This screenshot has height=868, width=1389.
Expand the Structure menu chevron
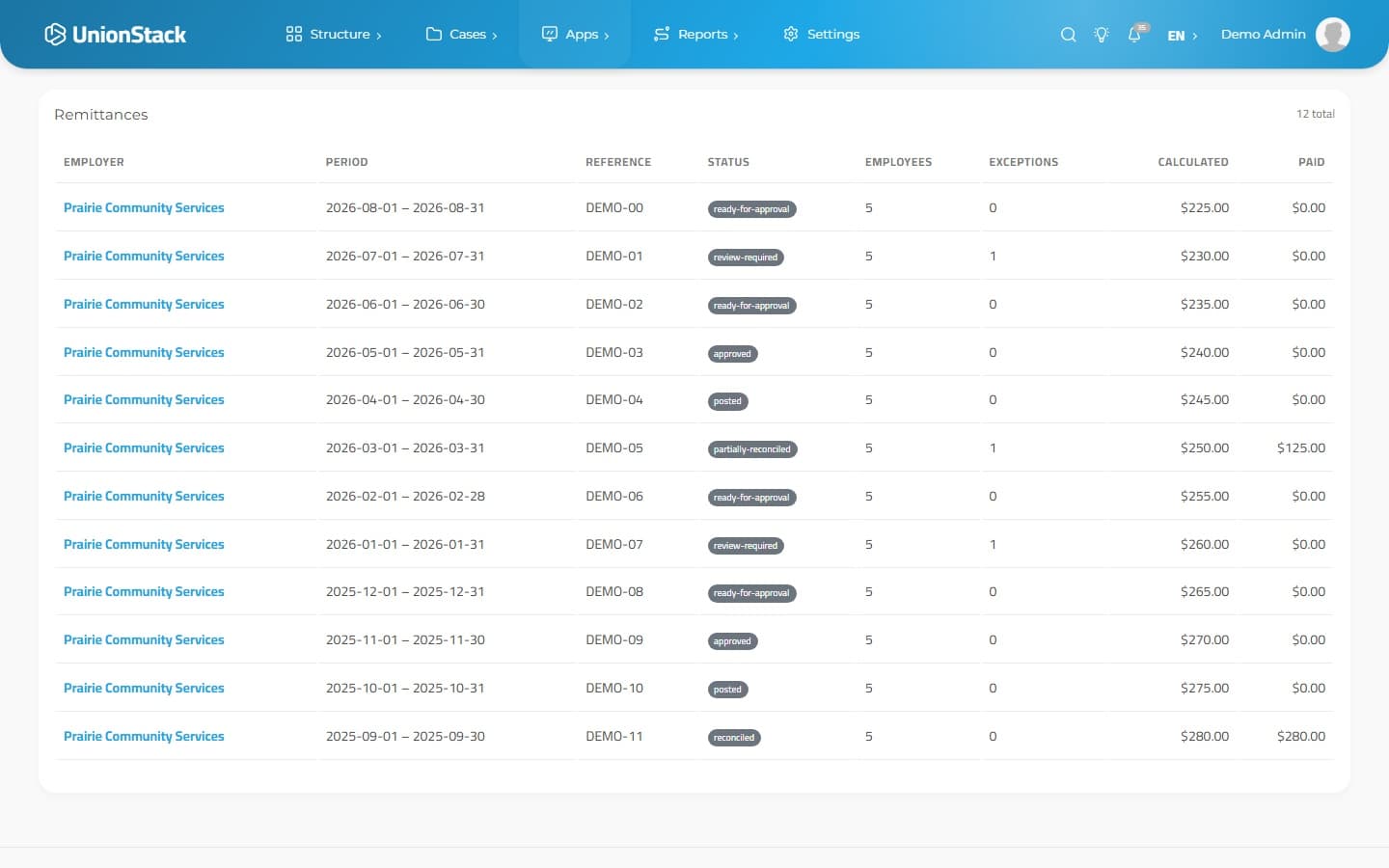click(x=379, y=36)
